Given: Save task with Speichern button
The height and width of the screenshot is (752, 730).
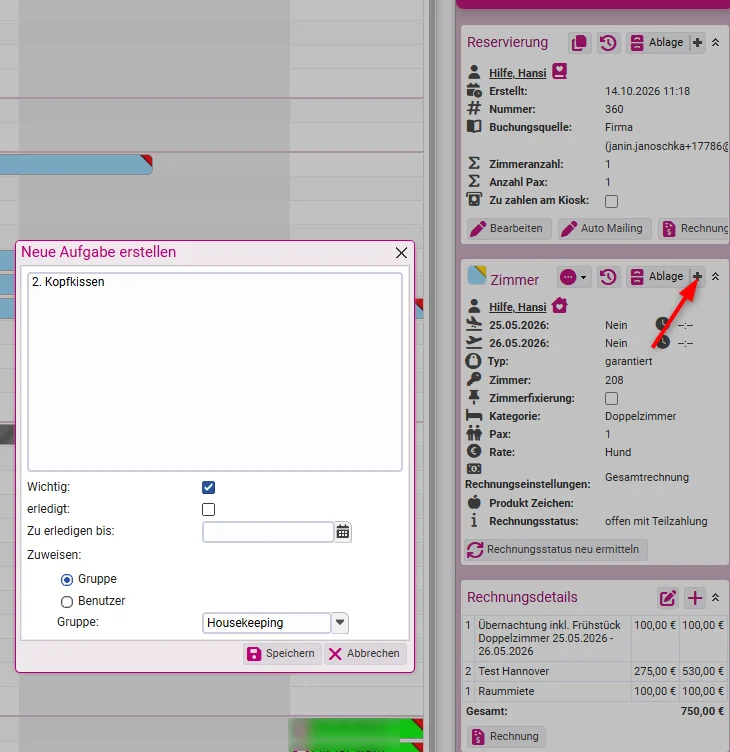Looking at the screenshot, I should pos(282,654).
